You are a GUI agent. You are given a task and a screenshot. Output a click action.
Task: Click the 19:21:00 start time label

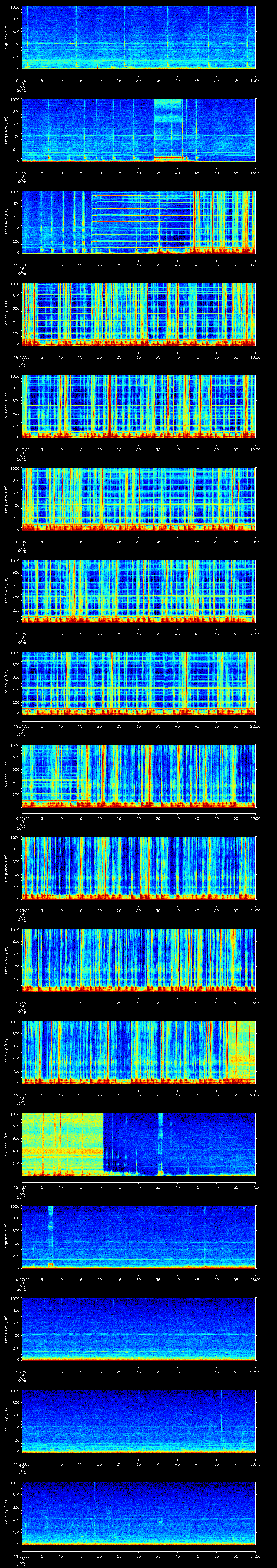tap(21, 726)
